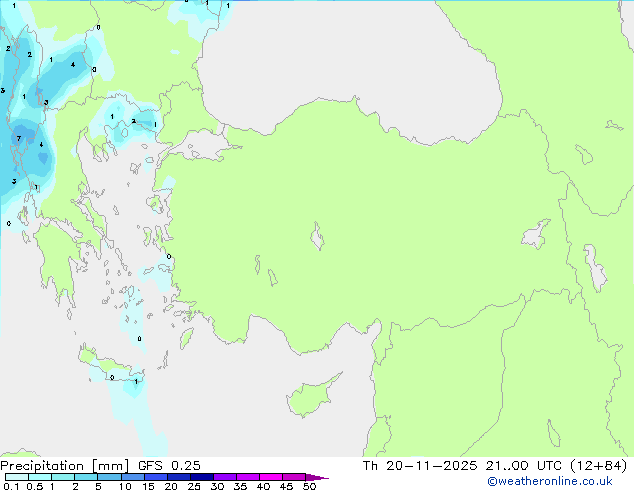
Task: Click legend label '0.5'
Action: pyautogui.click(x=35, y=486)
